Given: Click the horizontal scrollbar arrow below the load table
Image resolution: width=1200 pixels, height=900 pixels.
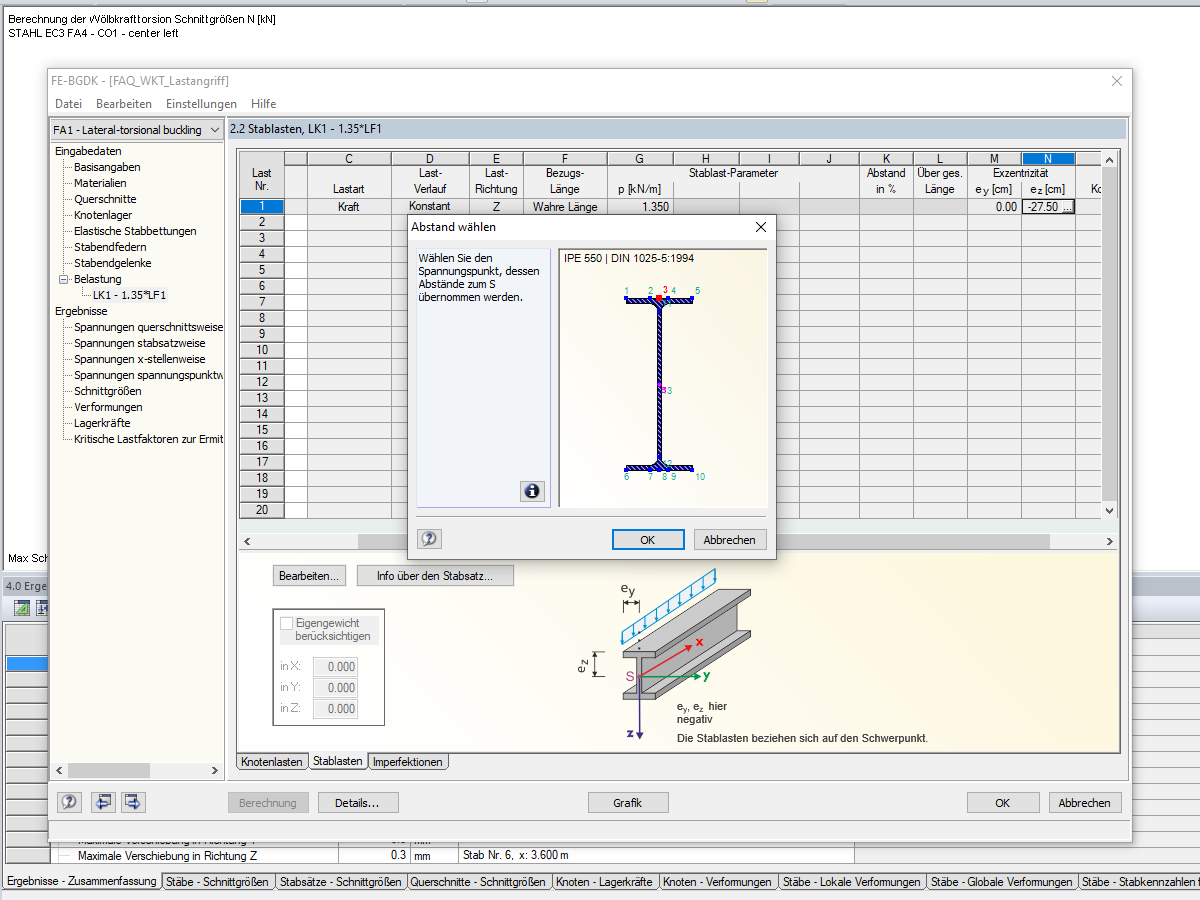Looking at the screenshot, I should click(x=247, y=540).
